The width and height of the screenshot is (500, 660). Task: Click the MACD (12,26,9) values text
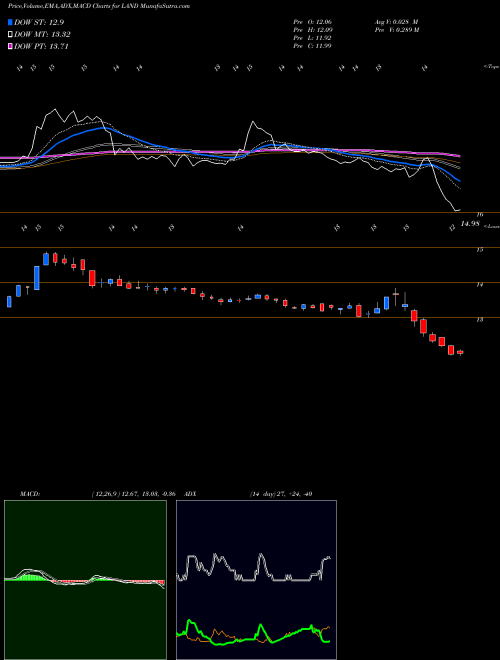tap(133, 494)
